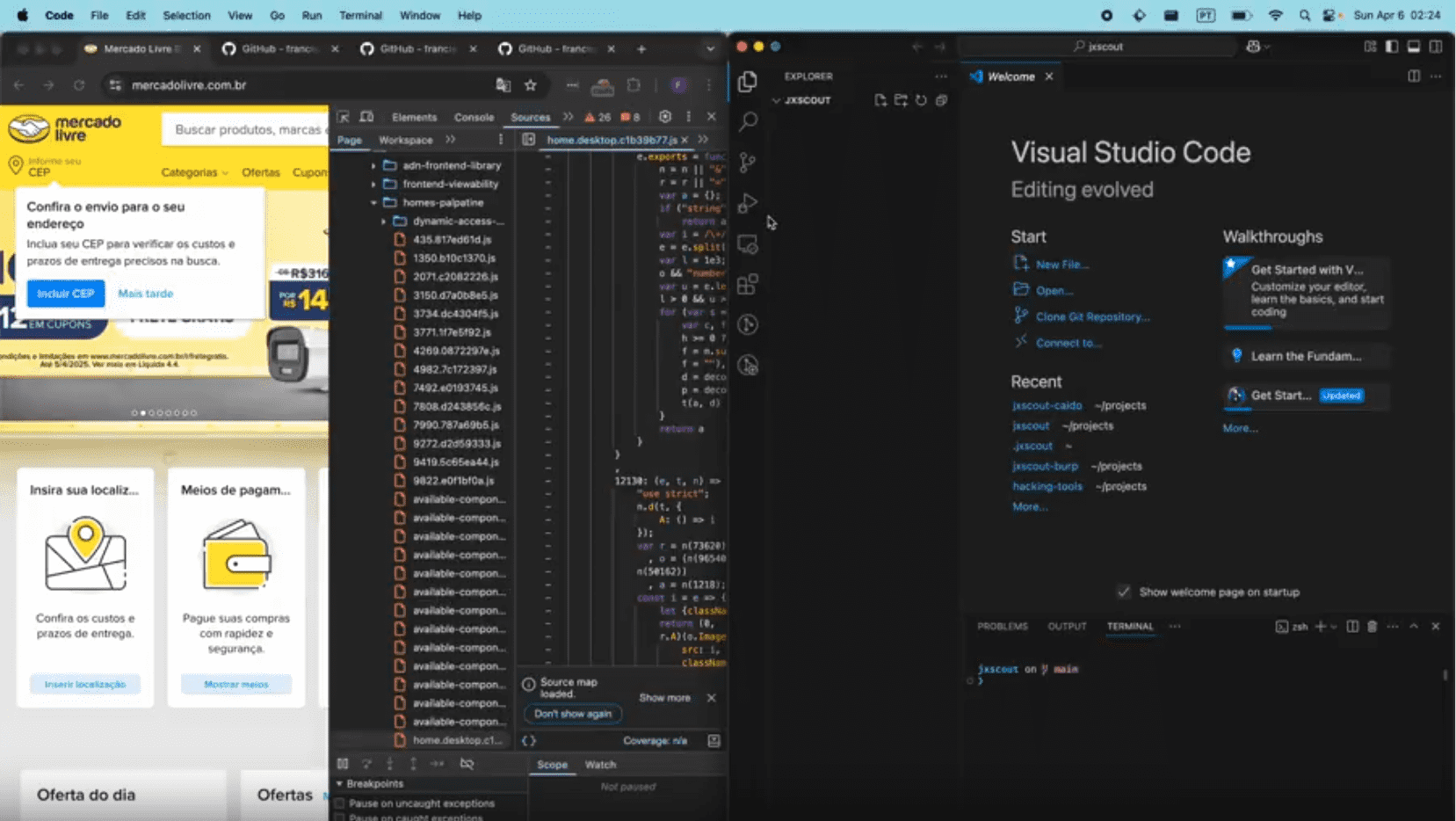Click the Wi-Fi icon in macOS menu bar
The width and height of the screenshot is (1456, 821).
pos(1275,15)
